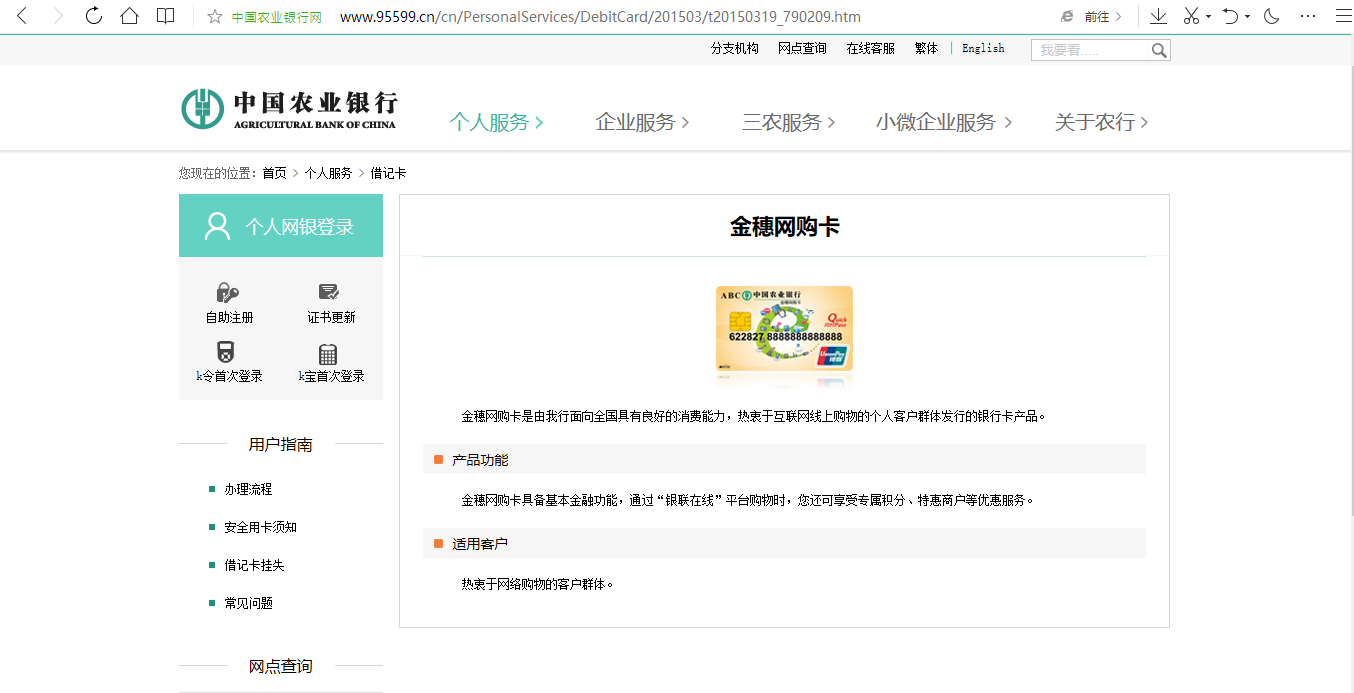Click the 适用客户 section header
The height and width of the screenshot is (693, 1354).
(x=784, y=543)
